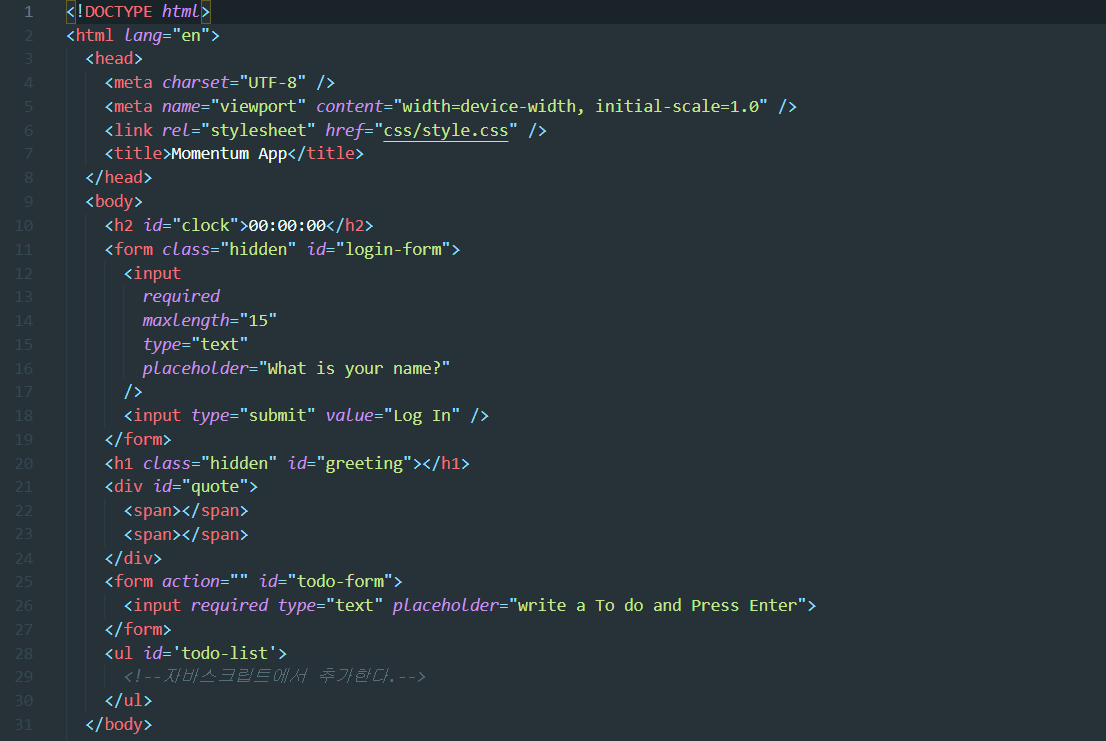Click the required attribute on line 13

(x=181, y=297)
